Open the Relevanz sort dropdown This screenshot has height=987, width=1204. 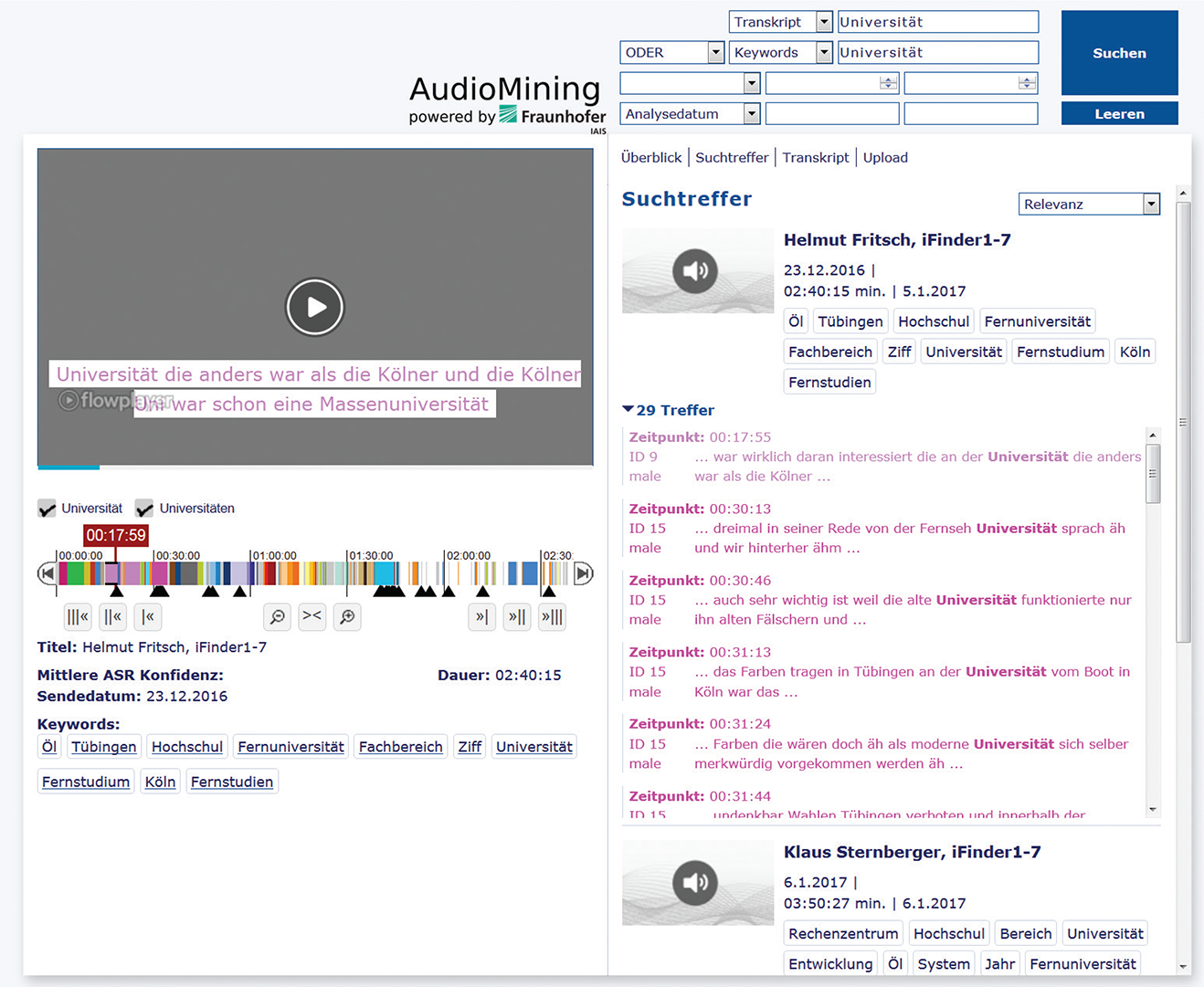tap(1151, 204)
